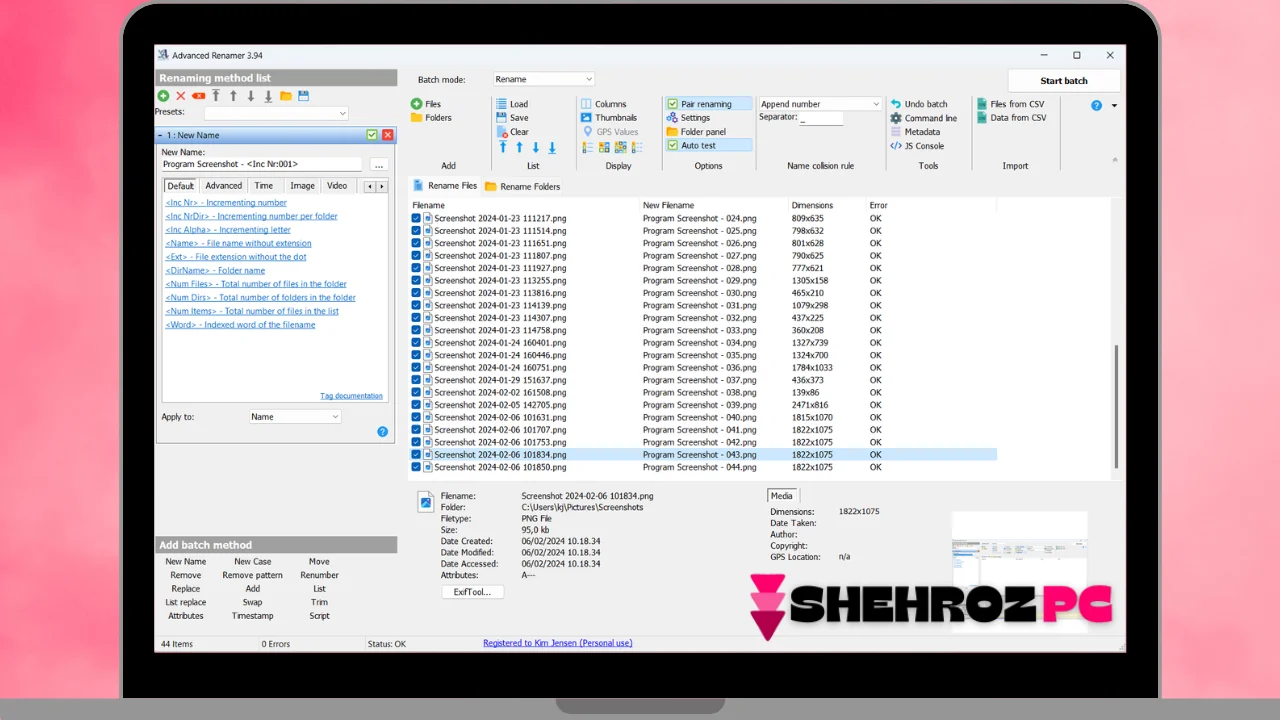
Task: Select the Media tab in file info
Action: coord(782,496)
